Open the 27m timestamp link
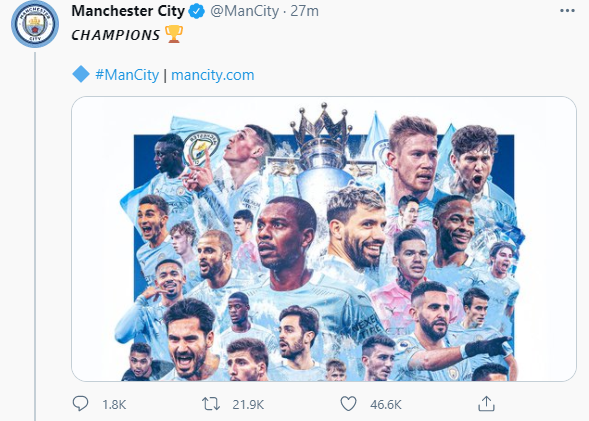The width and height of the screenshot is (589, 421). coord(304,11)
